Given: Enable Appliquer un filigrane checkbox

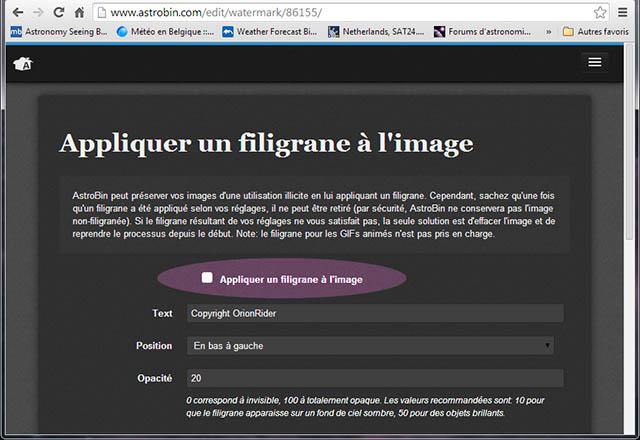Looking at the screenshot, I should [207, 278].
